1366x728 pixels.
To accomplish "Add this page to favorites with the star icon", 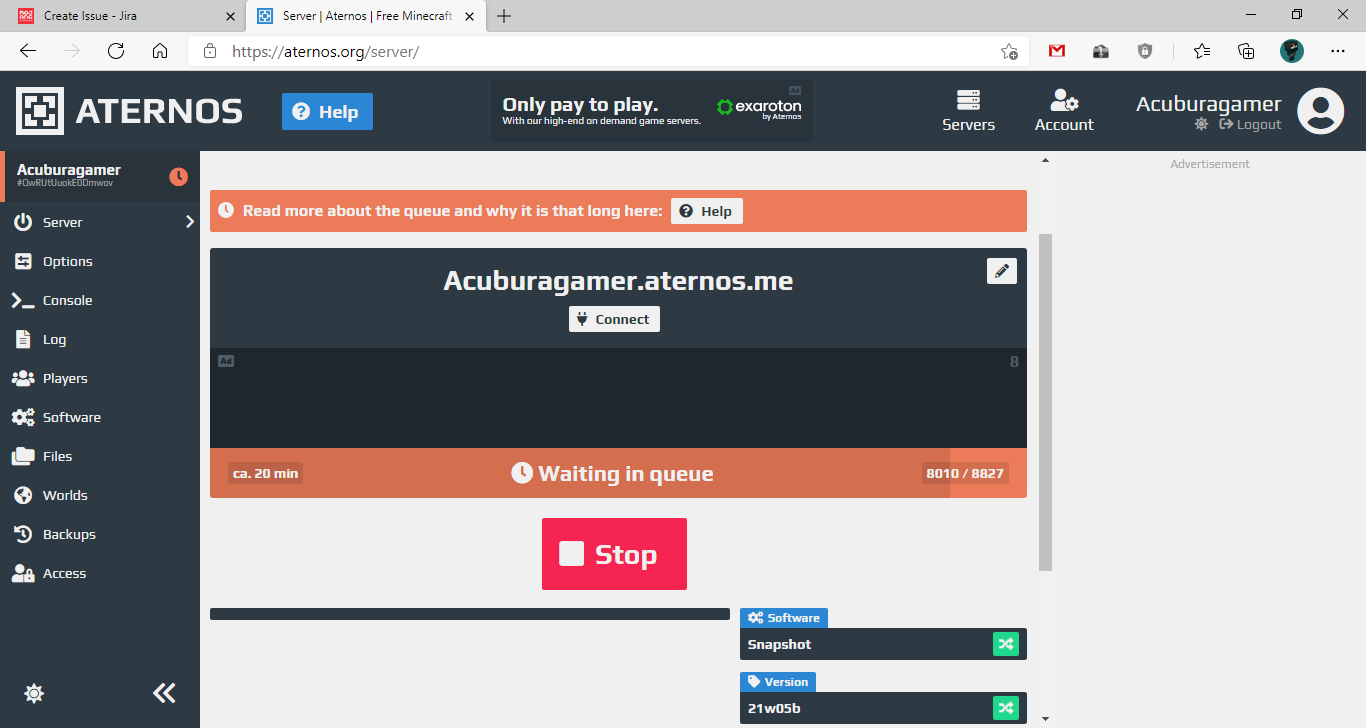I will (x=1009, y=51).
